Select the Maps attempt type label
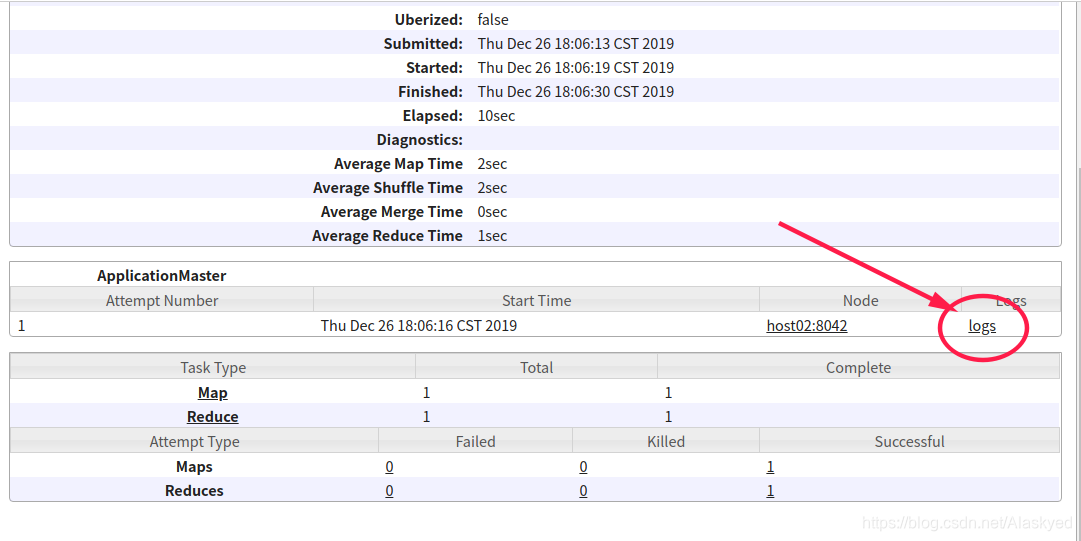 click(194, 467)
